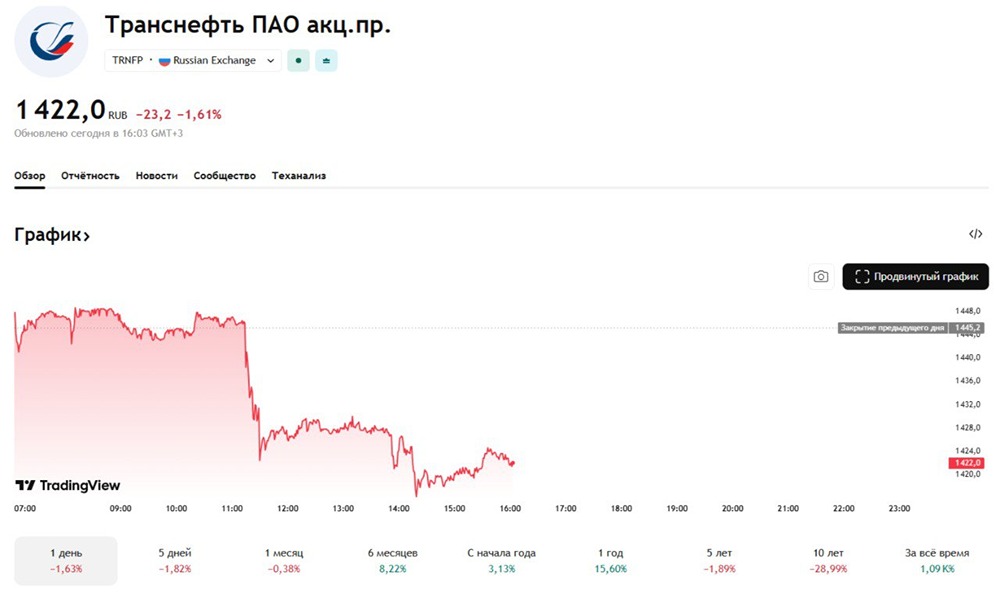The image size is (1000, 598).
Task: Click the Russian flag exchange icon
Action: (x=165, y=61)
